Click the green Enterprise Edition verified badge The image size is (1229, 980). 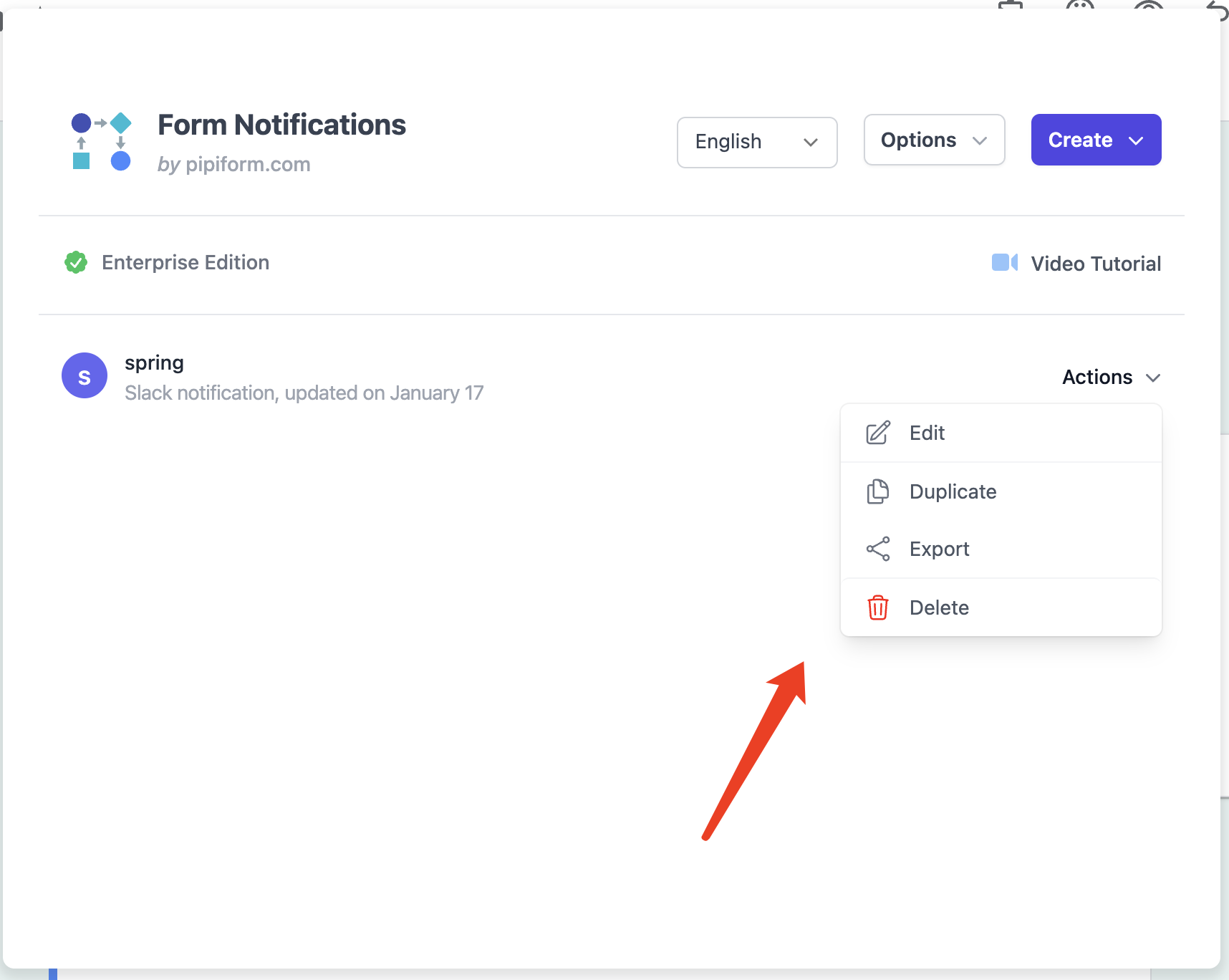76,263
